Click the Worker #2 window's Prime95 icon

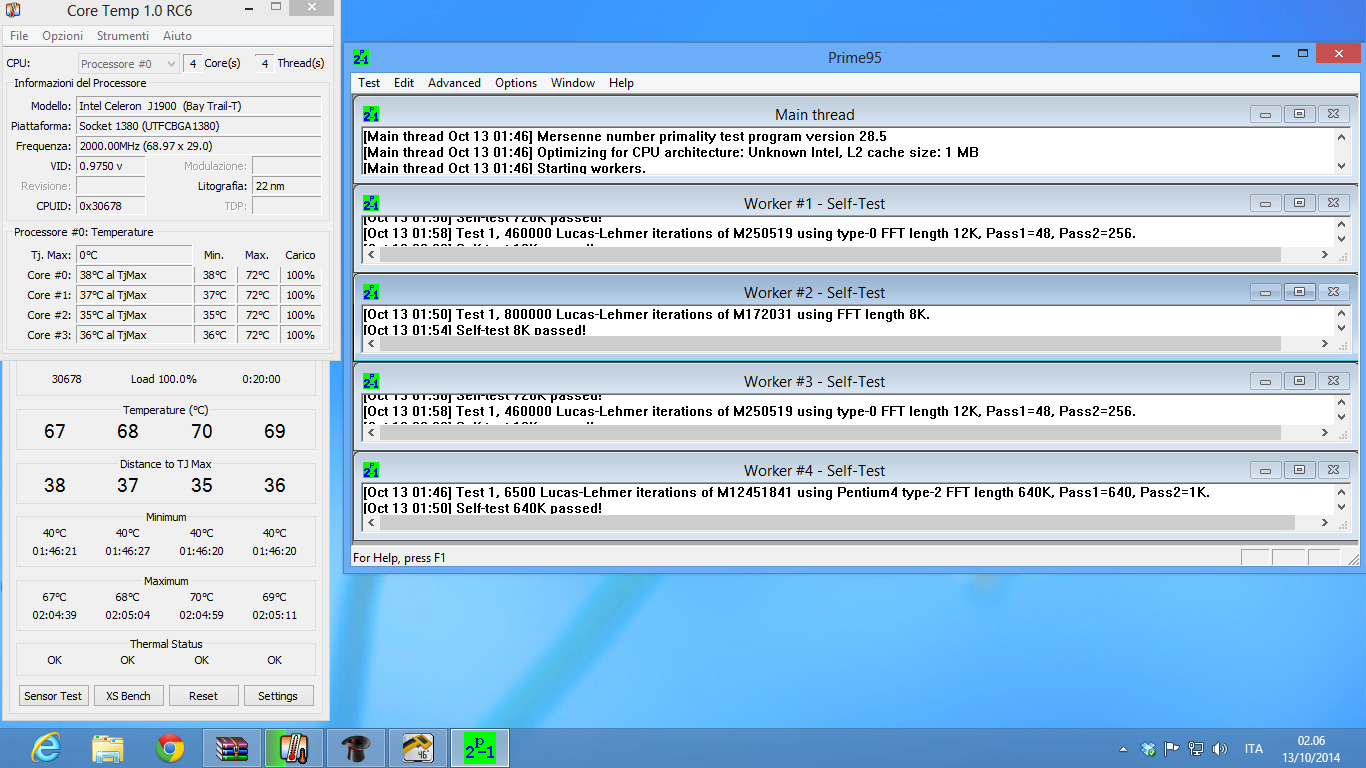click(x=370, y=292)
